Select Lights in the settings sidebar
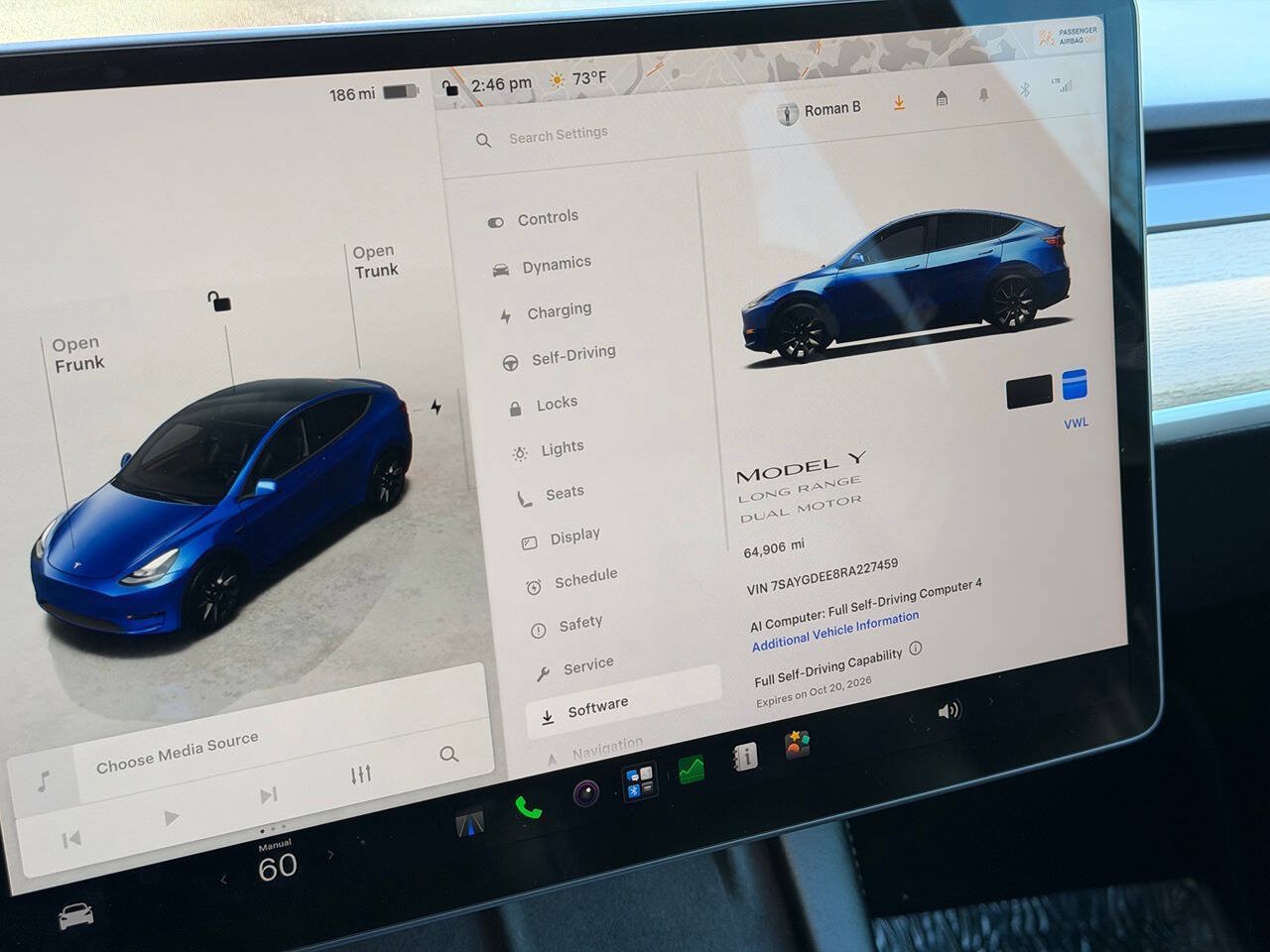The image size is (1270, 952). (549, 450)
